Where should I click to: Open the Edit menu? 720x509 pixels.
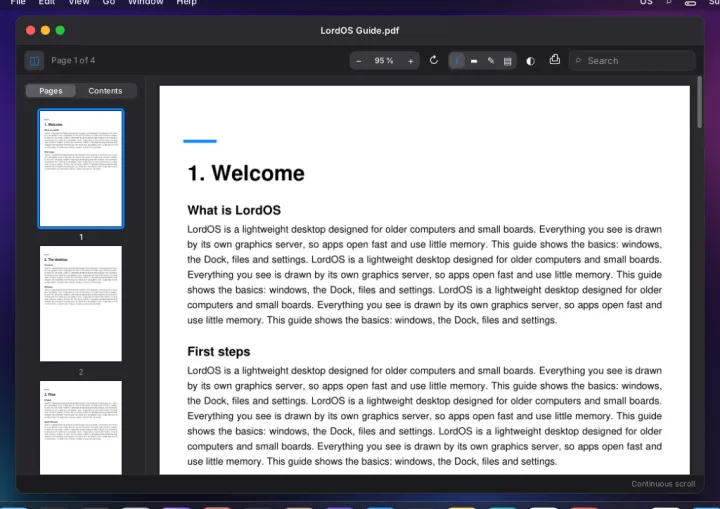tap(46, 2)
